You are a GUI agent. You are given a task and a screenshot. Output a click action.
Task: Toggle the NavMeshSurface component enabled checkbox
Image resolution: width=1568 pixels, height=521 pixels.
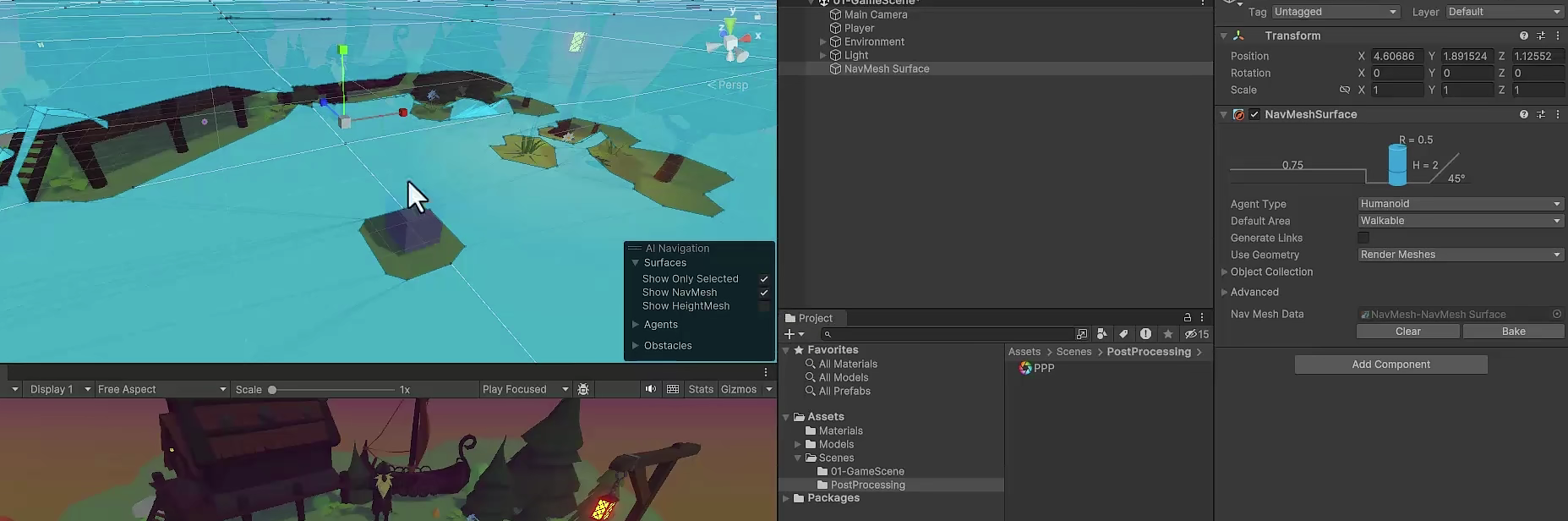pyautogui.click(x=1254, y=114)
